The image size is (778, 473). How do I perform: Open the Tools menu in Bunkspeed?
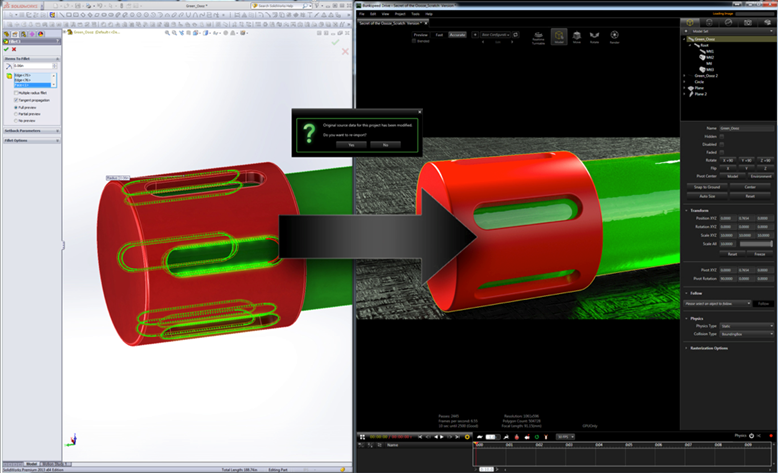point(414,14)
